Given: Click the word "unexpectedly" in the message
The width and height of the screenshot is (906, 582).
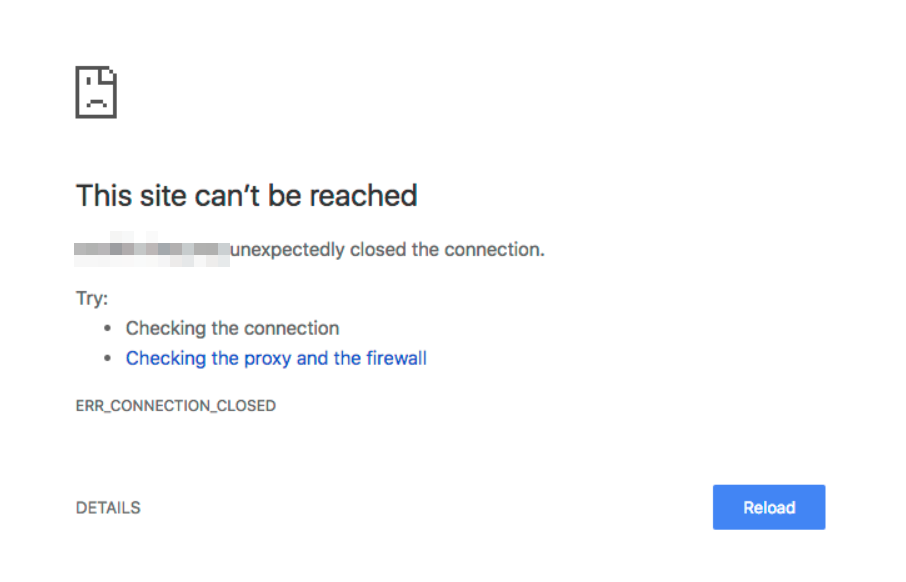Looking at the screenshot, I should click(x=287, y=250).
